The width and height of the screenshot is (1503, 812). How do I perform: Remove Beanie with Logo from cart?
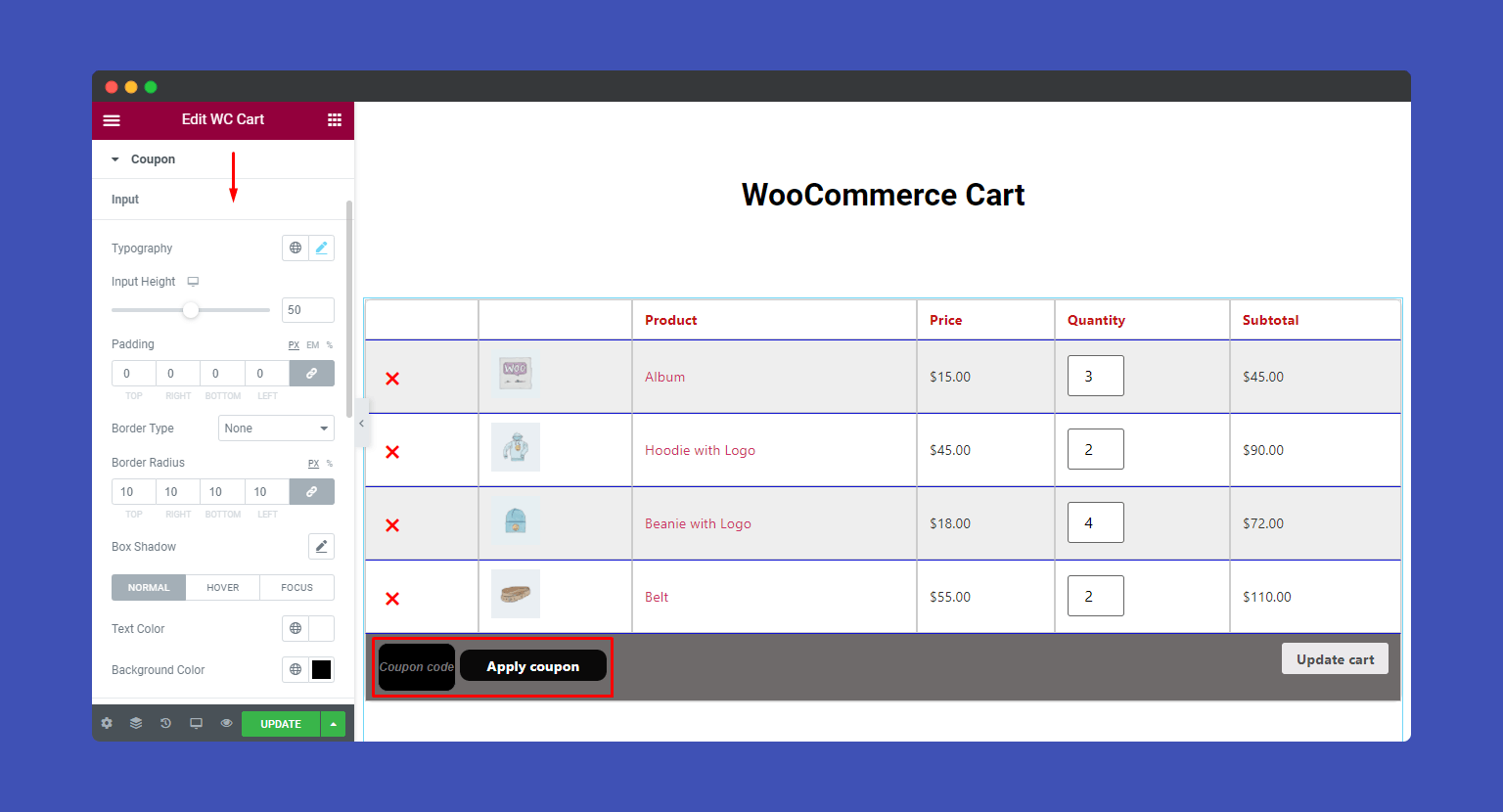point(392,525)
